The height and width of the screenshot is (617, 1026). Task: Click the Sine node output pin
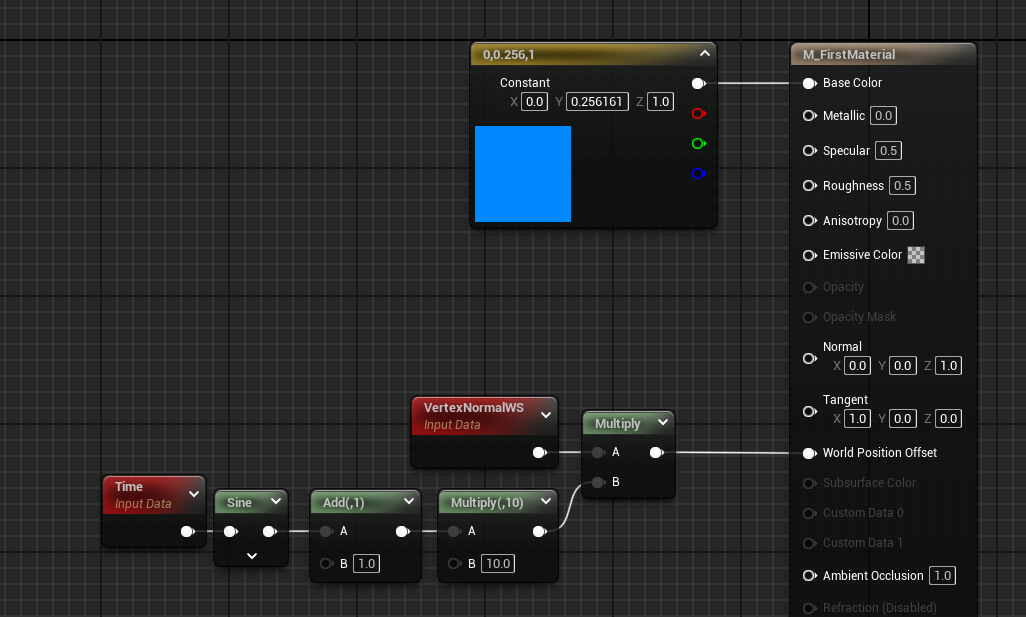270,531
